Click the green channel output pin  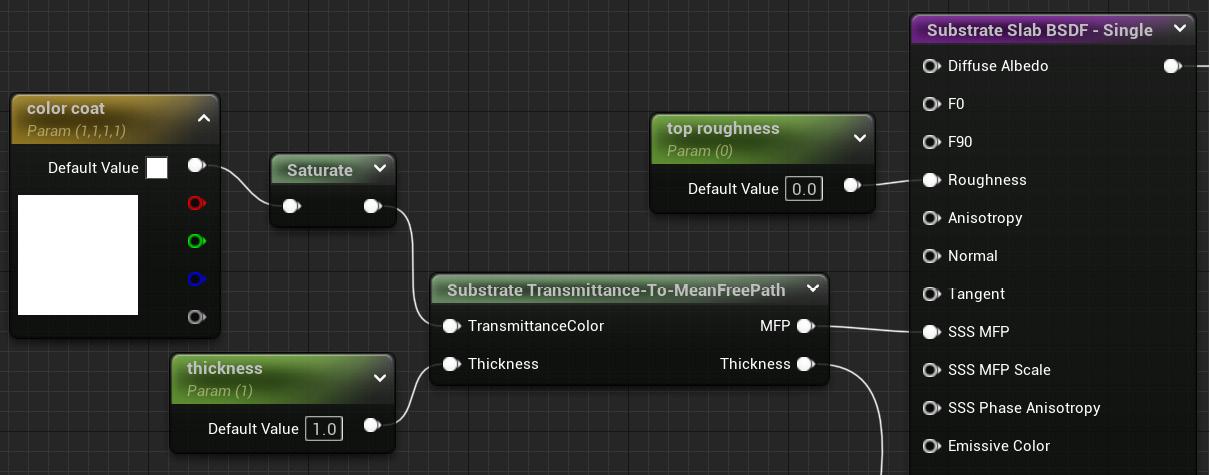pos(196,241)
